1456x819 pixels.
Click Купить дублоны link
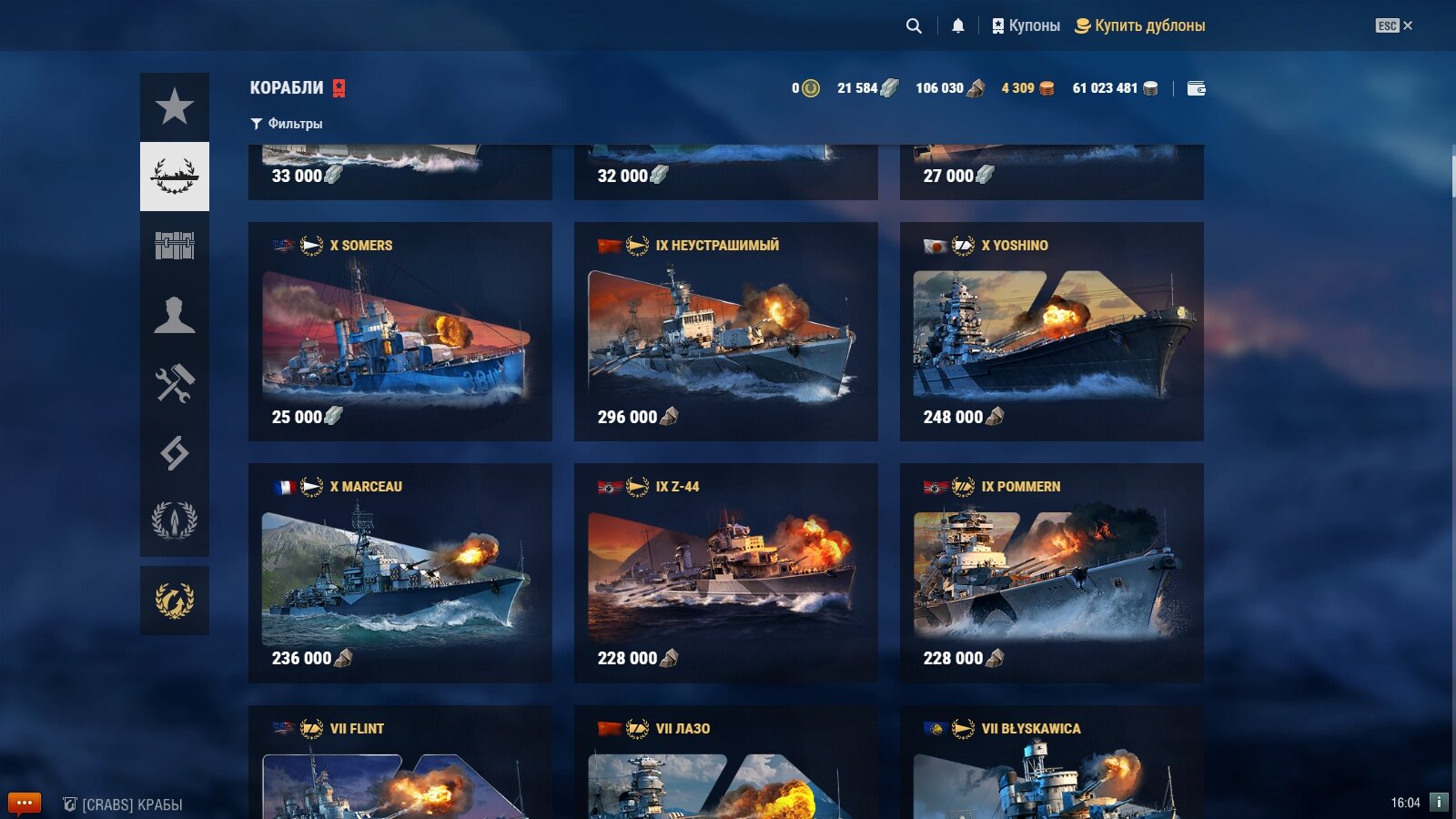tap(1139, 25)
